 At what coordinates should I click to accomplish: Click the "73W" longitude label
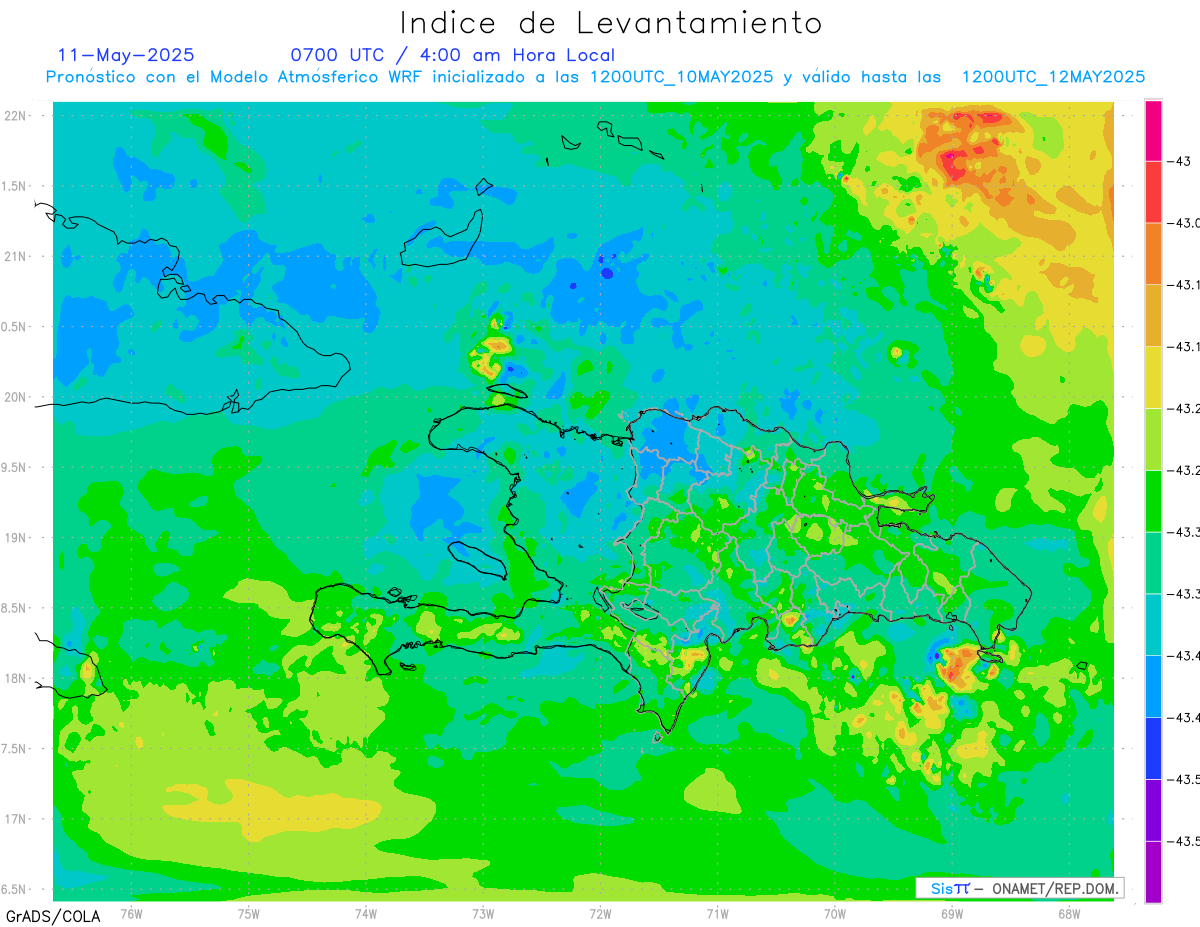[483, 913]
